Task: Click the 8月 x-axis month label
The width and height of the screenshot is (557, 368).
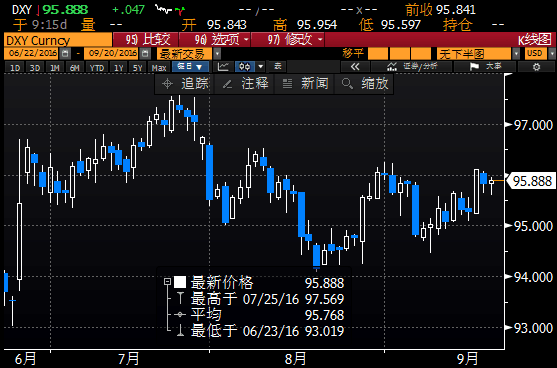Action: tap(295, 358)
